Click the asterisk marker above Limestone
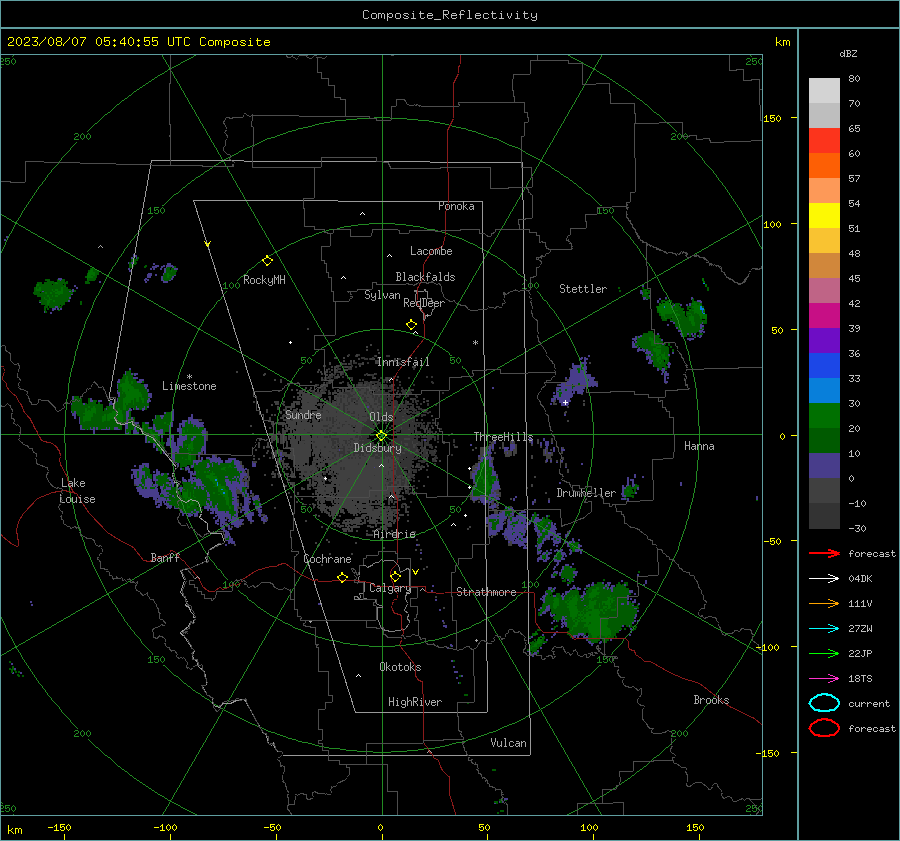Viewport: 900px width, 841px height. coord(189,377)
